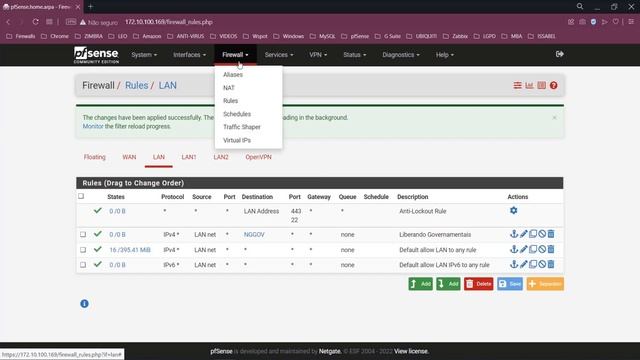
Task: Reload the page with browser refresh icon
Action: pos(36,22)
